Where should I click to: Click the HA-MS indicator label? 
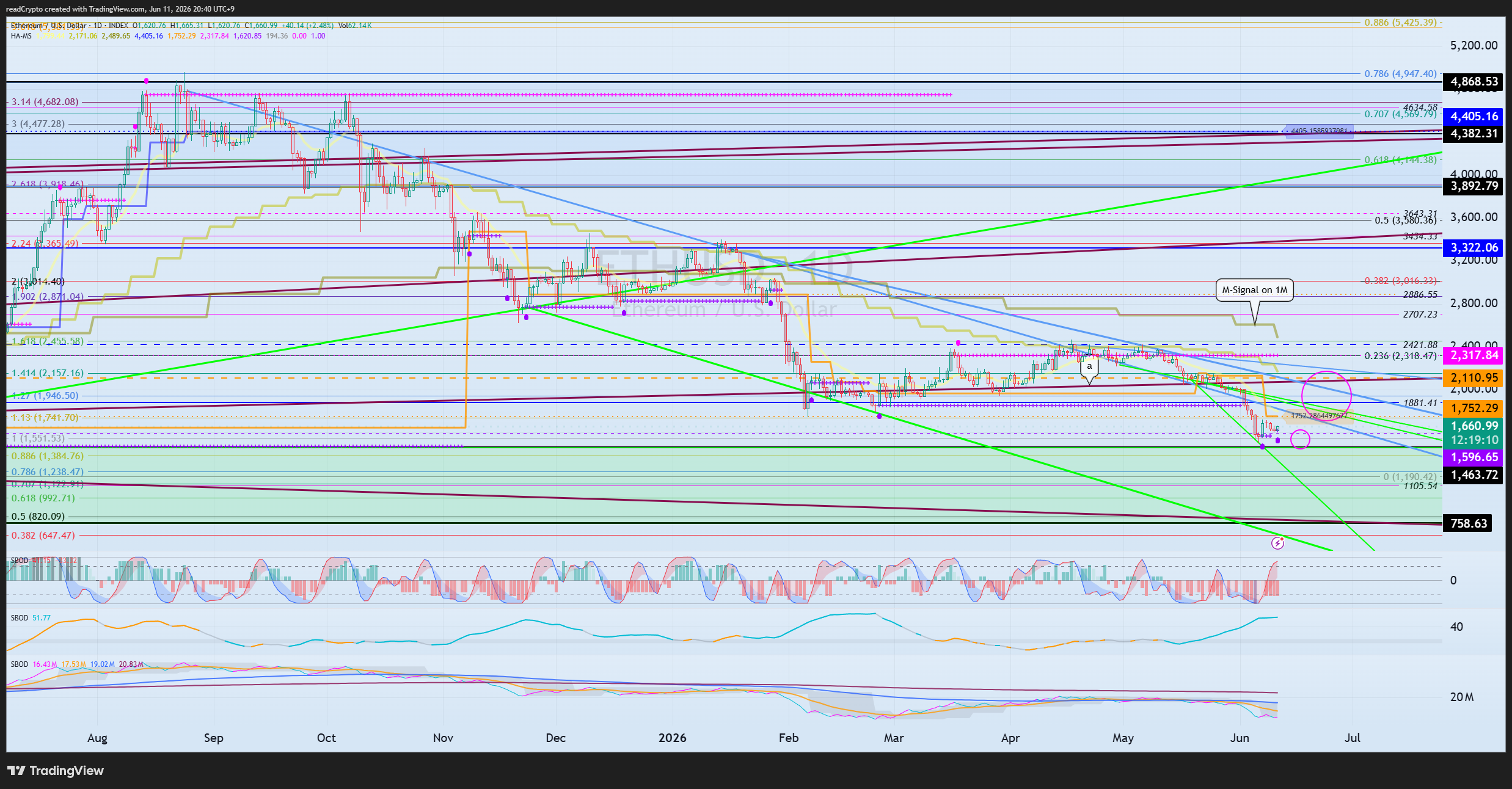pyautogui.click(x=21, y=36)
